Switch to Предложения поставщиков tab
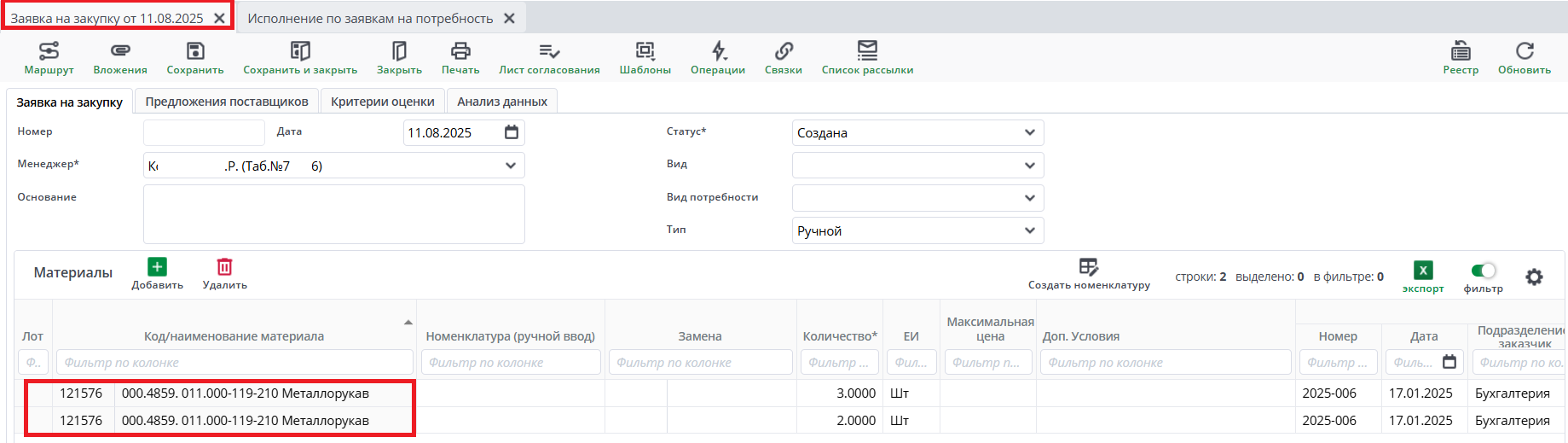 (x=227, y=102)
